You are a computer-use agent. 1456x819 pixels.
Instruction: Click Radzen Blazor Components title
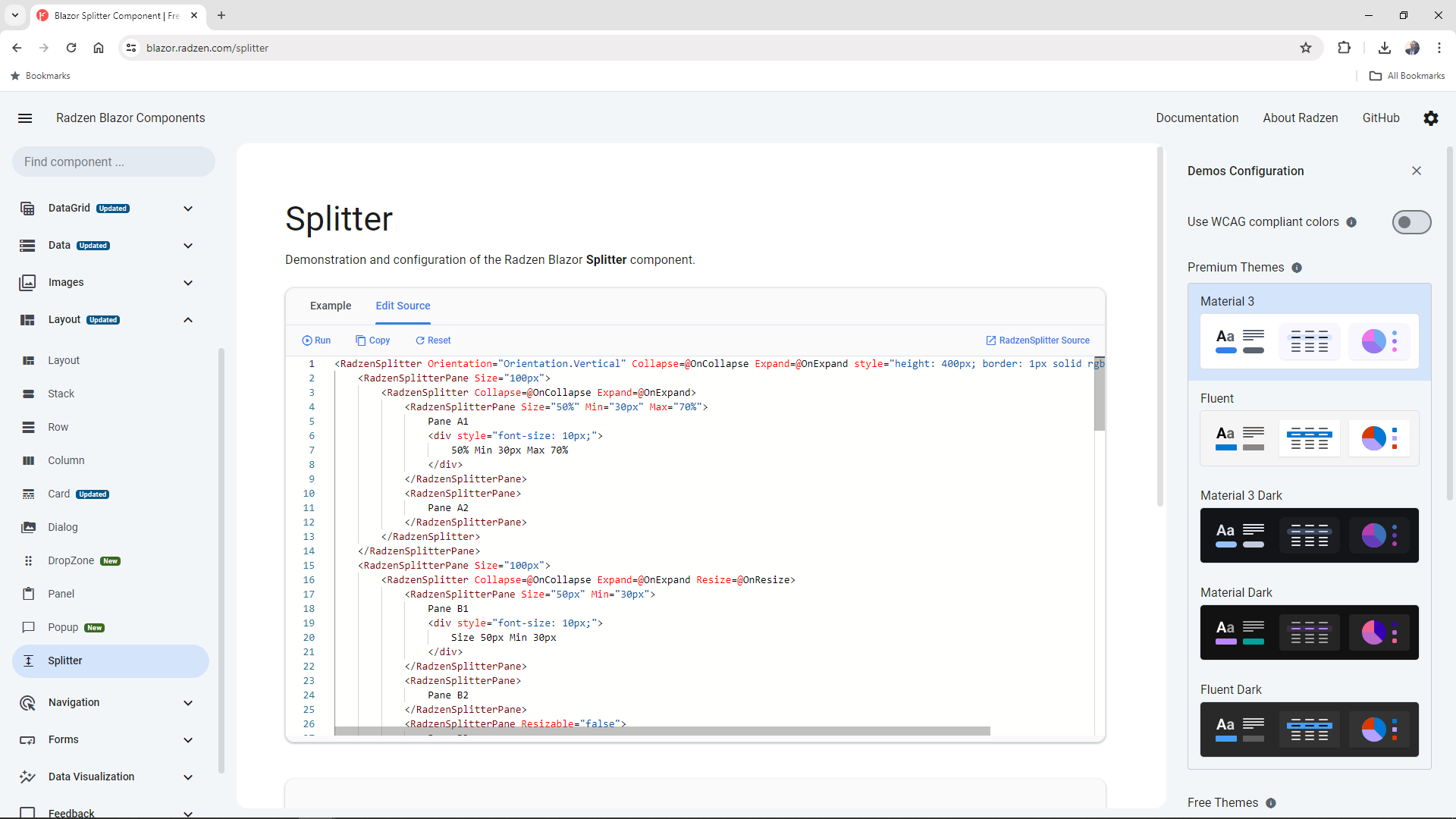coord(130,118)
